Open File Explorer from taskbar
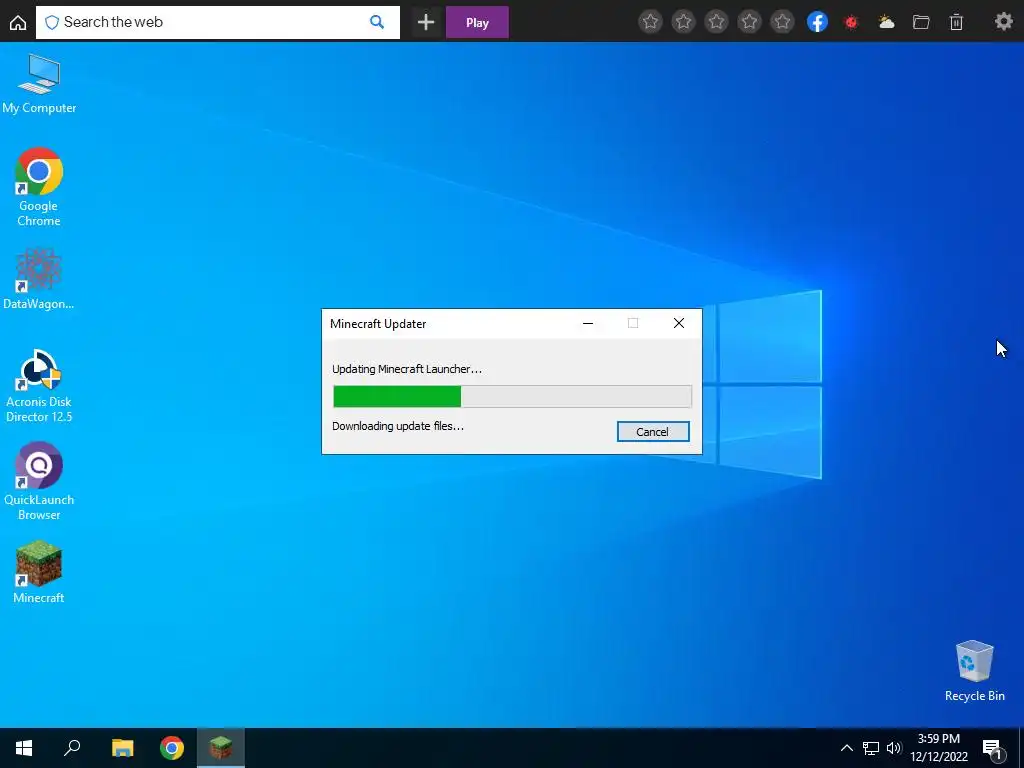The image size is (1024, 768). pos(122,748)
